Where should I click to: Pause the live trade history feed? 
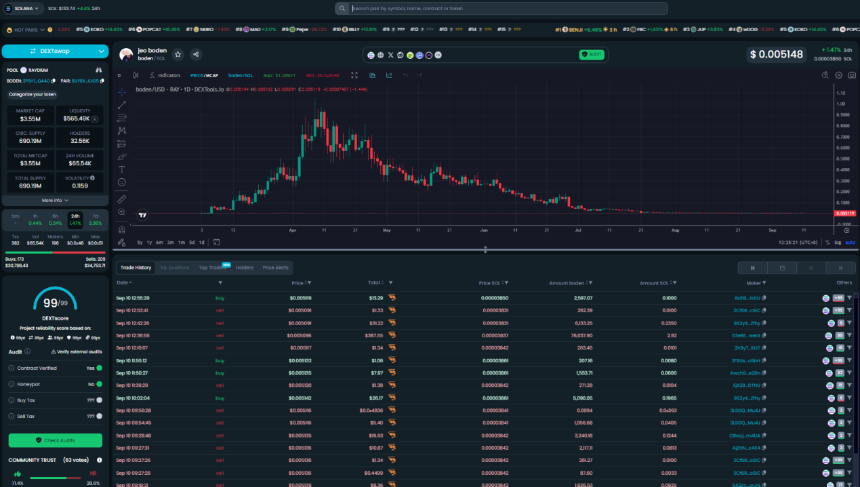click(x=752, y=268)
